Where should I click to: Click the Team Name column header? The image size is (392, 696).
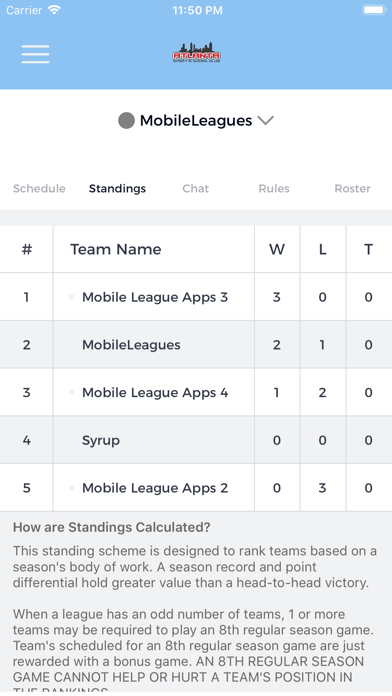point(115,249)
